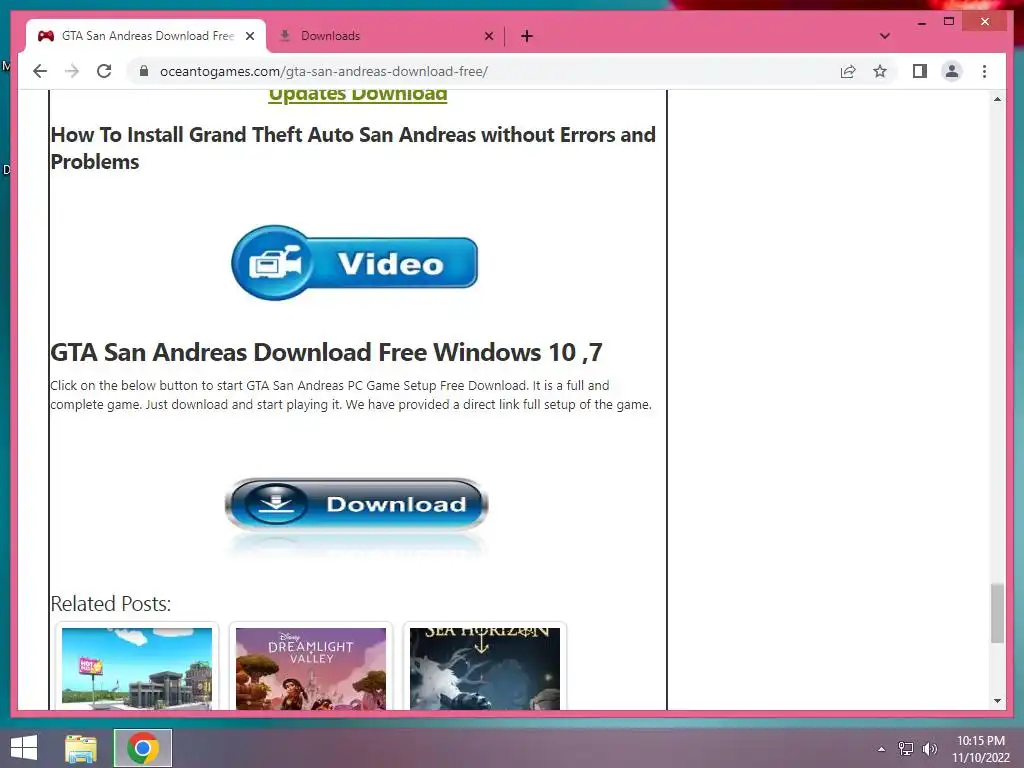Viewport: 1024px width, 768px height.
Task: Open the first related post thumbnail
Action: click(x=136, y=667)
